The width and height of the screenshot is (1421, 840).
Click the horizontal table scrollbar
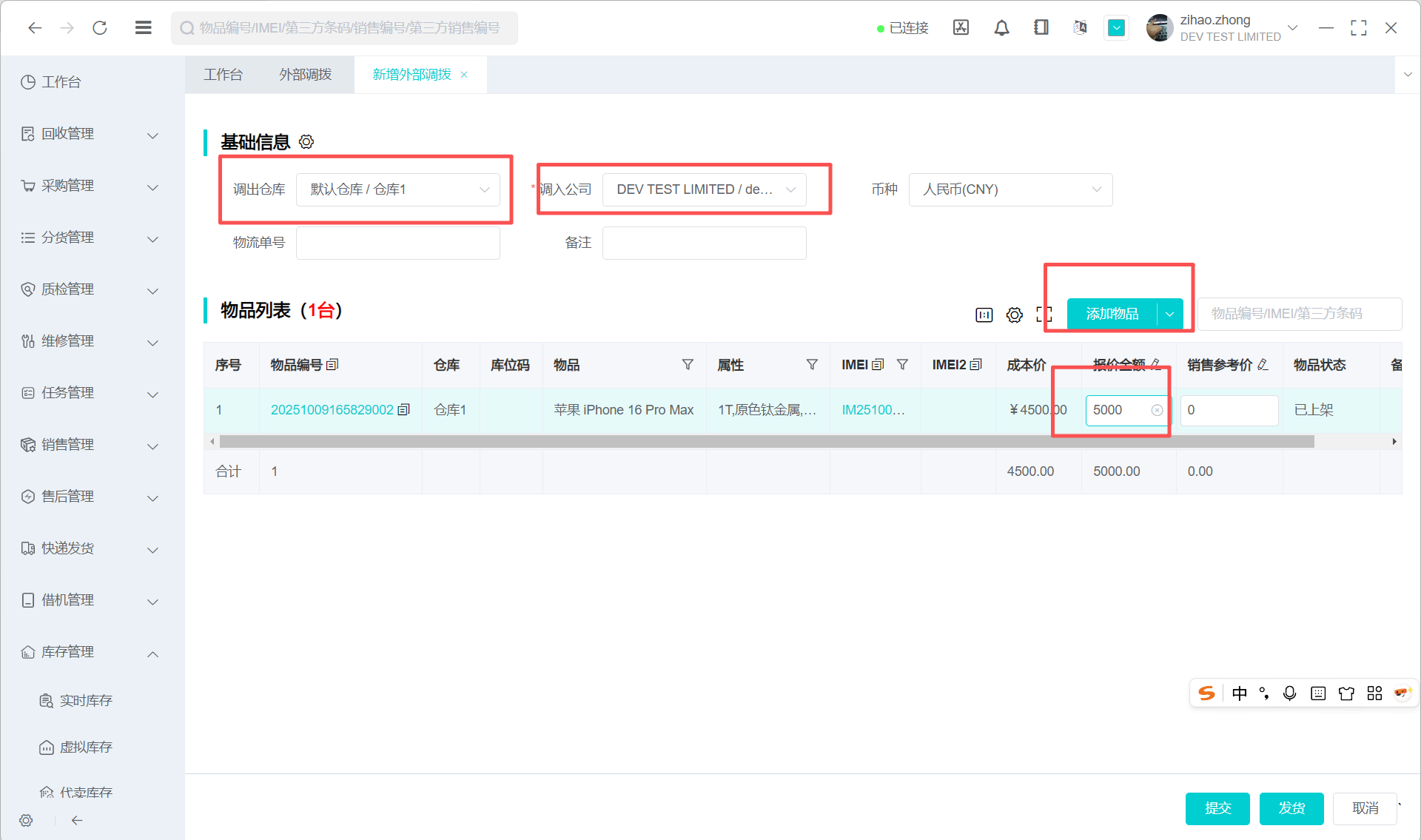click(x=766, y=442)
